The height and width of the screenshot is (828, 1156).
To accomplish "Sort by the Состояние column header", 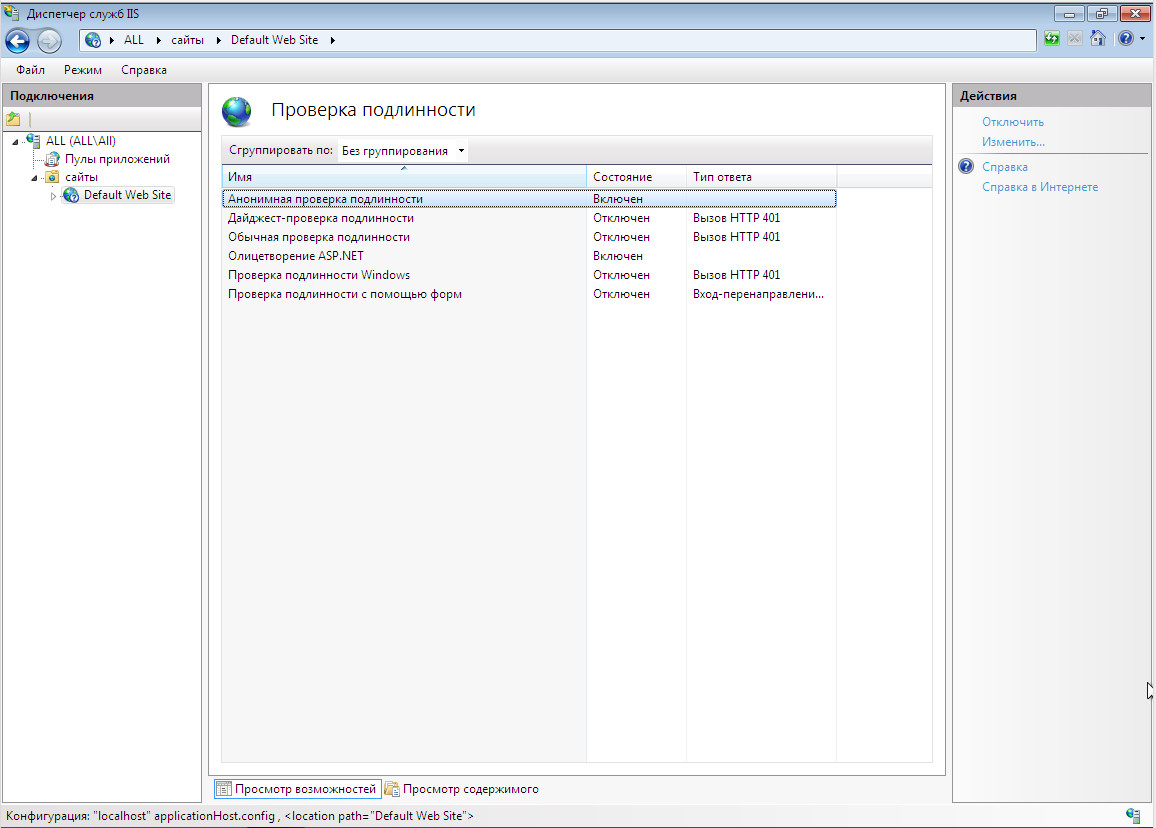I will coord(636,177).
